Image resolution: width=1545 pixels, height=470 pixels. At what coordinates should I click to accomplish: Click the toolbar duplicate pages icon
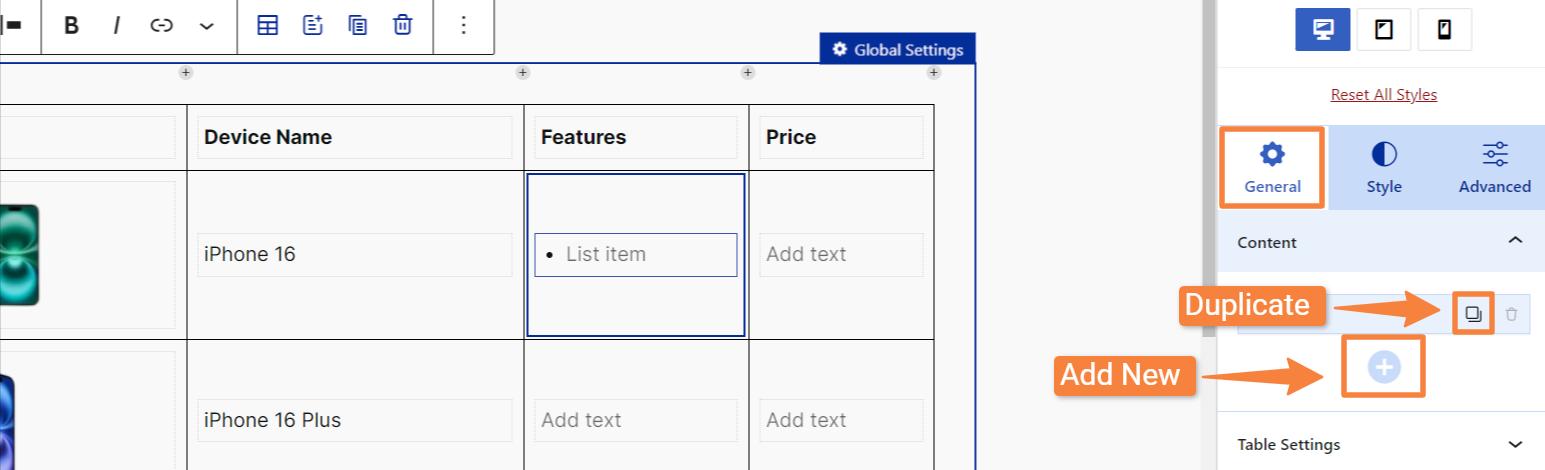(x=357, y=26)
